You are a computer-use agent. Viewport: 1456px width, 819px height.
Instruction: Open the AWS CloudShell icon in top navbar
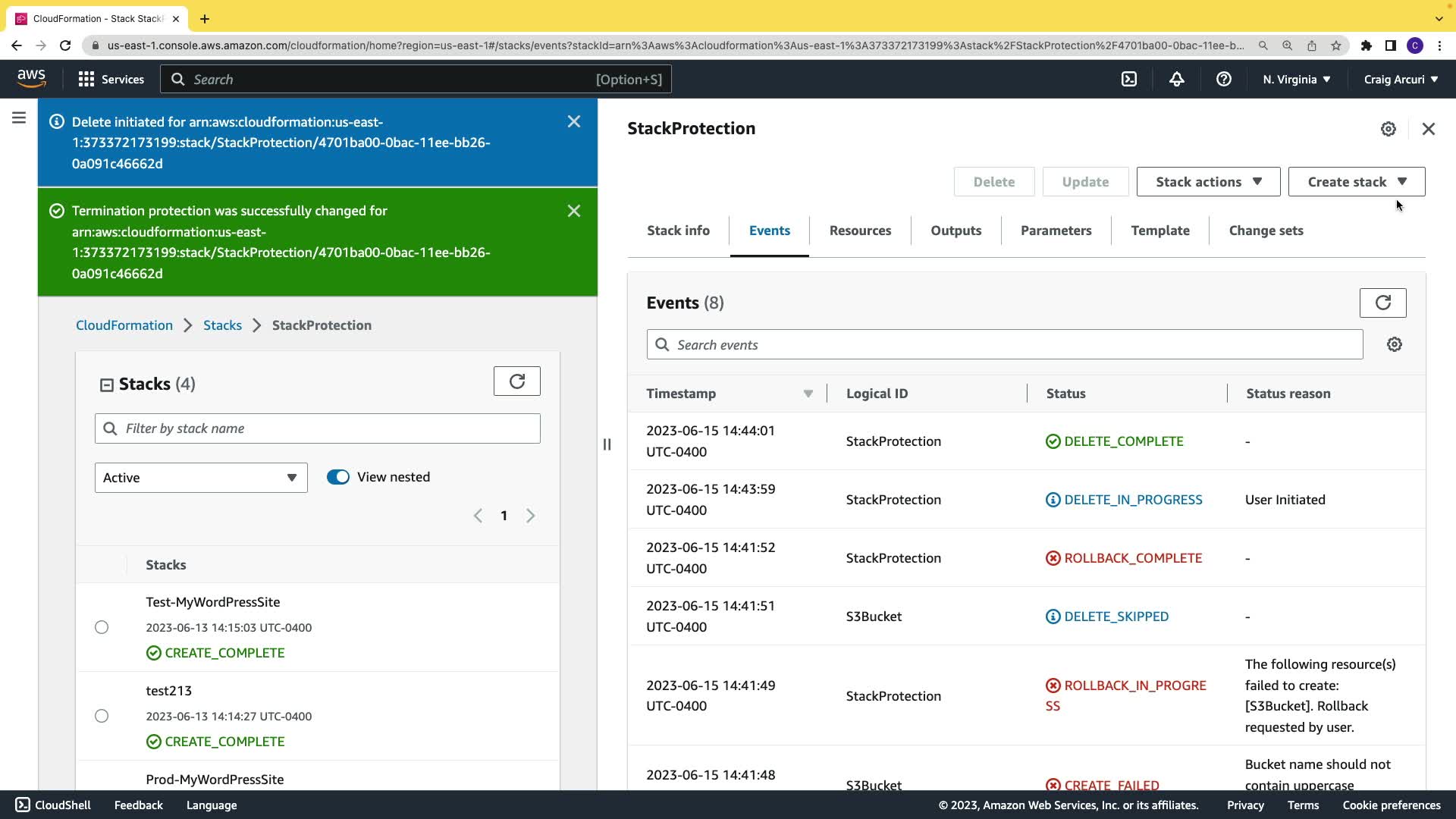click(x=1129, y=79)
